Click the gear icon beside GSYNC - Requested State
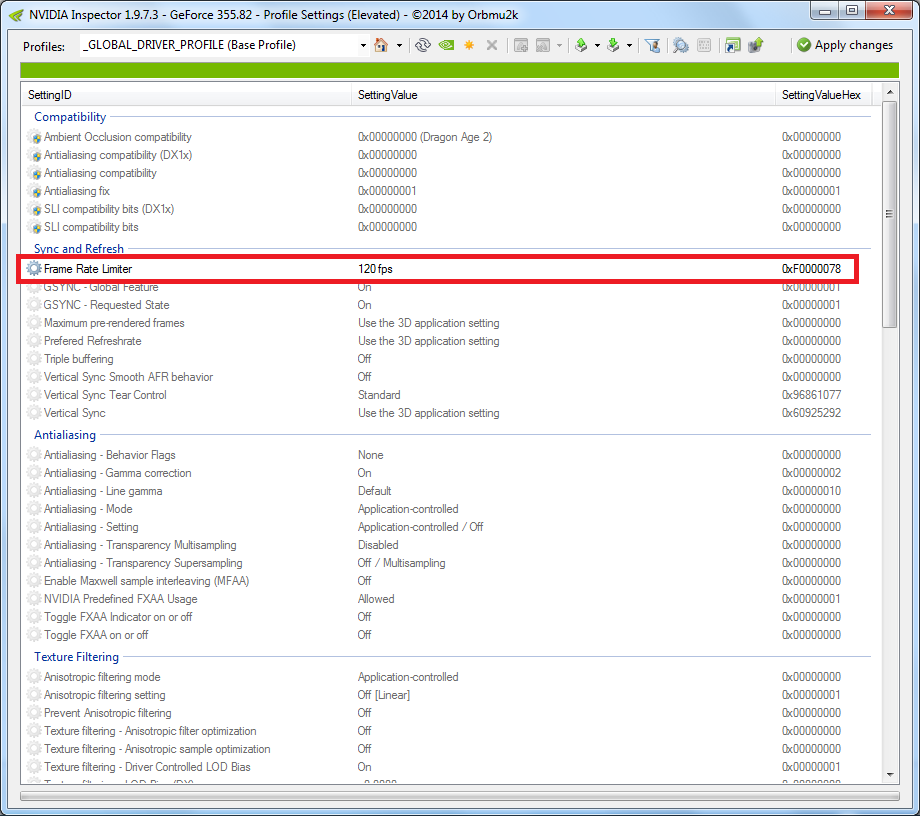The width and height of the screenshot is (920, 816). coord(35,305)
